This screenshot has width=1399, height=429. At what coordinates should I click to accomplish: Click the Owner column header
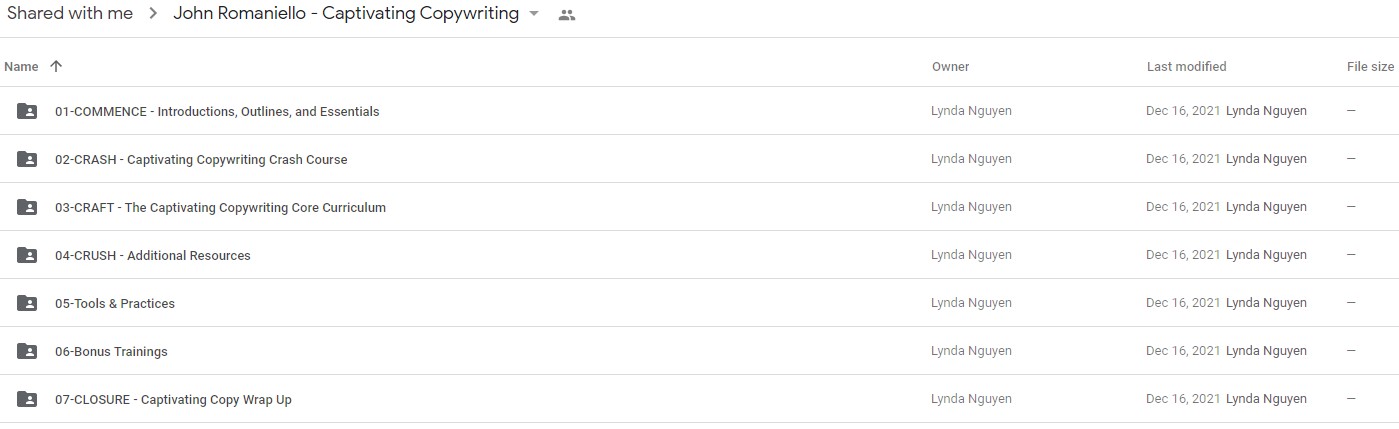coord(950,66)
